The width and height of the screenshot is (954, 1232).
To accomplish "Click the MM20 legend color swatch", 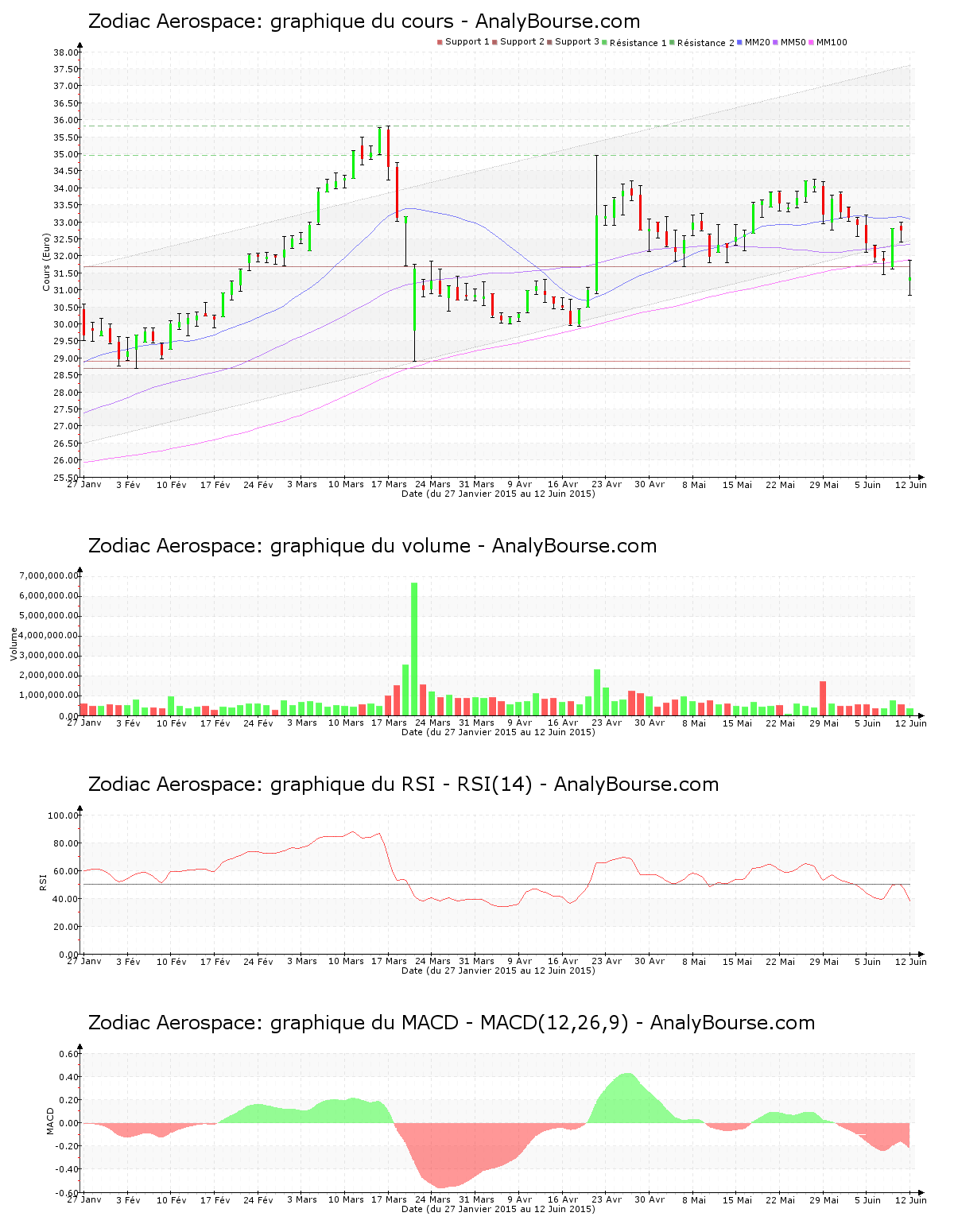I will [x=739, y=42].
